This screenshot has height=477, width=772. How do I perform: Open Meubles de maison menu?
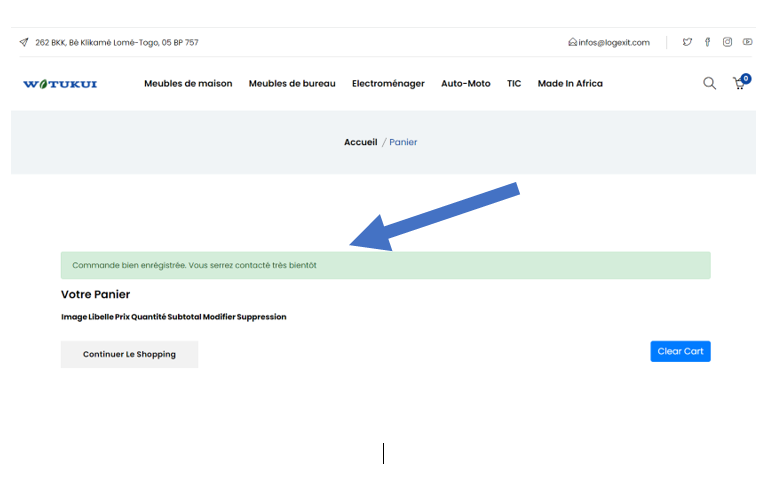(x=188, y=84)
